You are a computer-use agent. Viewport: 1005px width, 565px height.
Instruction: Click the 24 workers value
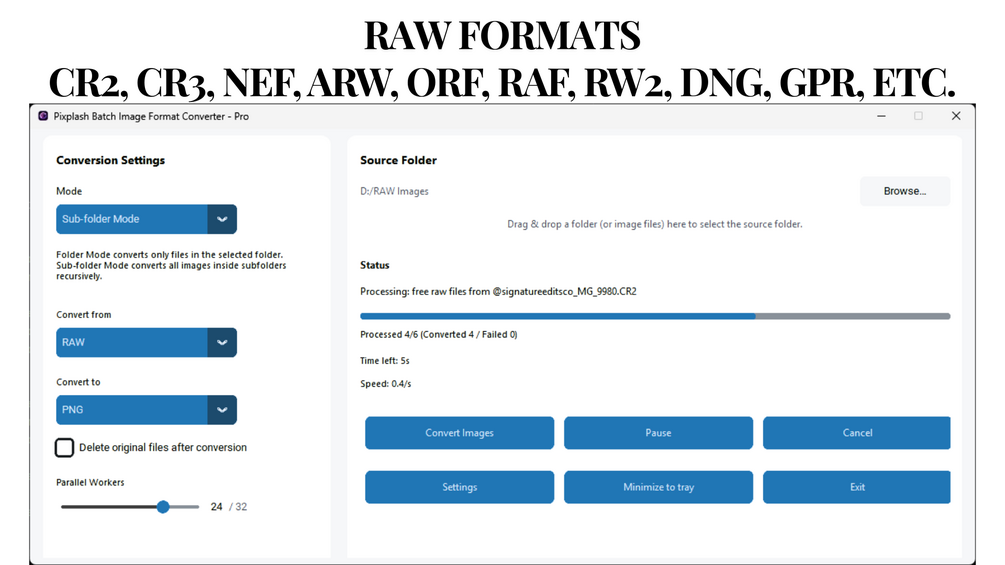point(217,507)
